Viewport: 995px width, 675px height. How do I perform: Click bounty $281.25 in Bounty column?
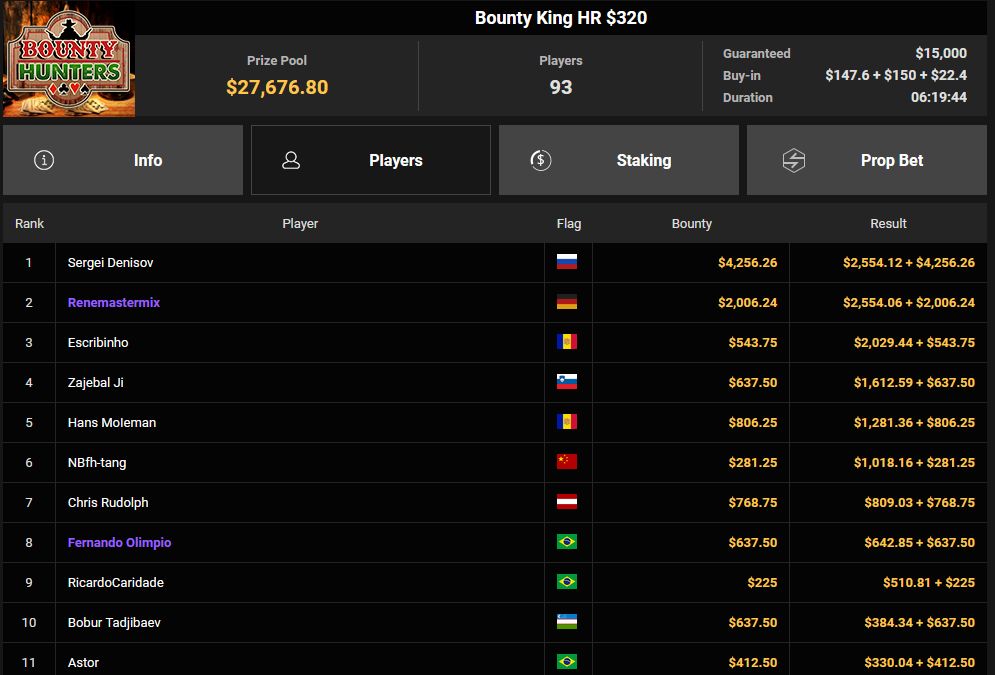pos(753,462)
